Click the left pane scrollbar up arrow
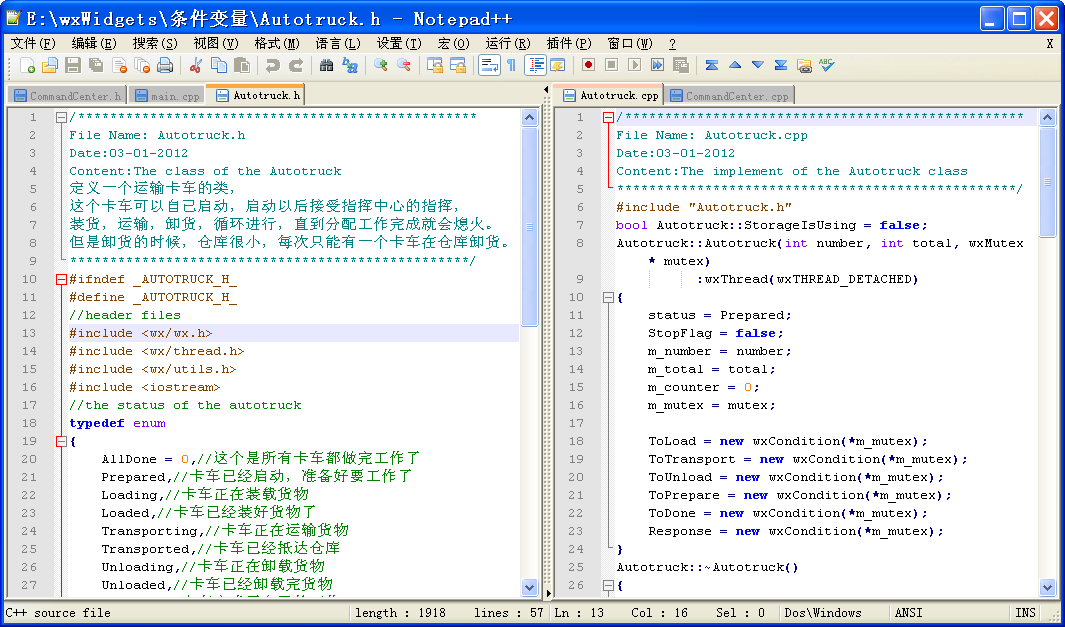This screenshot has width=1065, height=627. click(530, 118)
